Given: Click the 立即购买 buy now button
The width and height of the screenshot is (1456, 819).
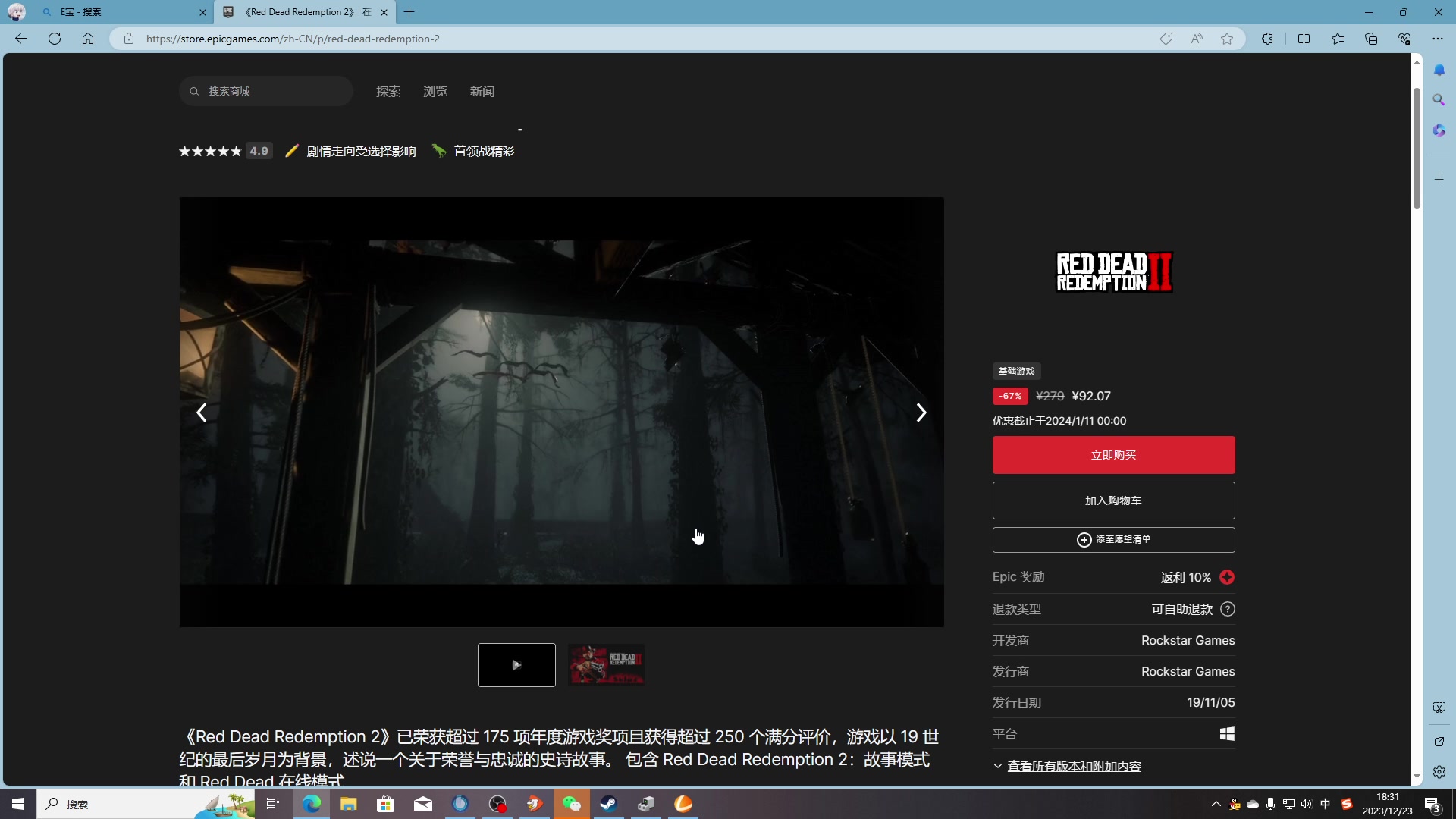Looking at the screenshot, I should [x=1113, y=455].
